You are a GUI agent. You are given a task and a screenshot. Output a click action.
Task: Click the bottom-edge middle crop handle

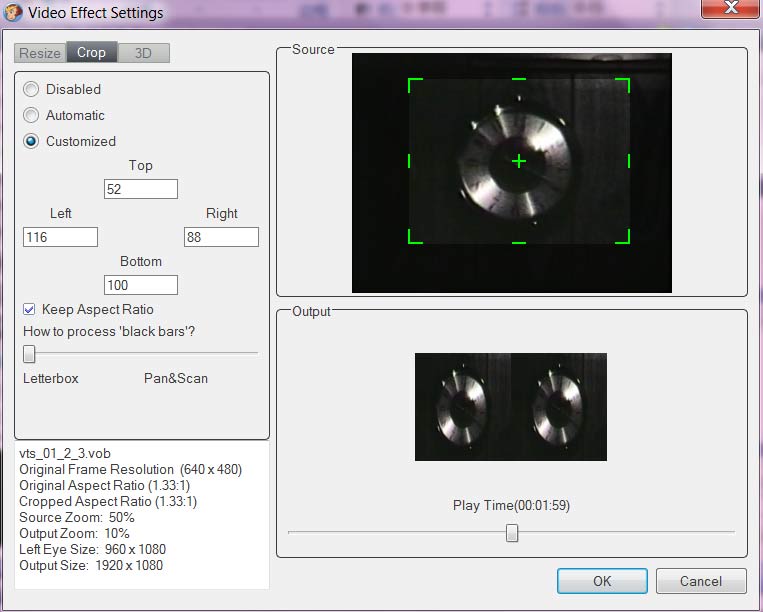pyautogui.click(x=519, y=243)
